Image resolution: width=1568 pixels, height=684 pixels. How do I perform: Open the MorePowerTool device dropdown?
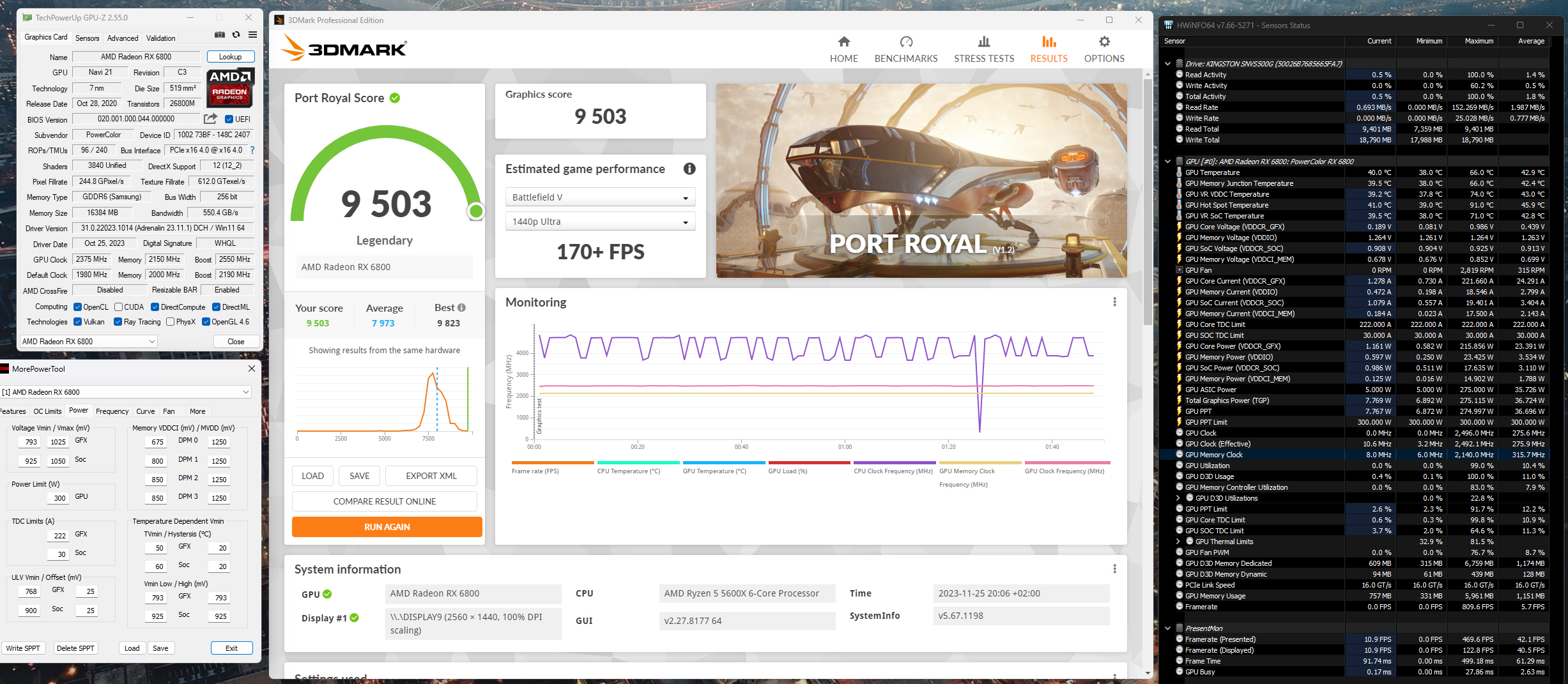click(125, 392)
